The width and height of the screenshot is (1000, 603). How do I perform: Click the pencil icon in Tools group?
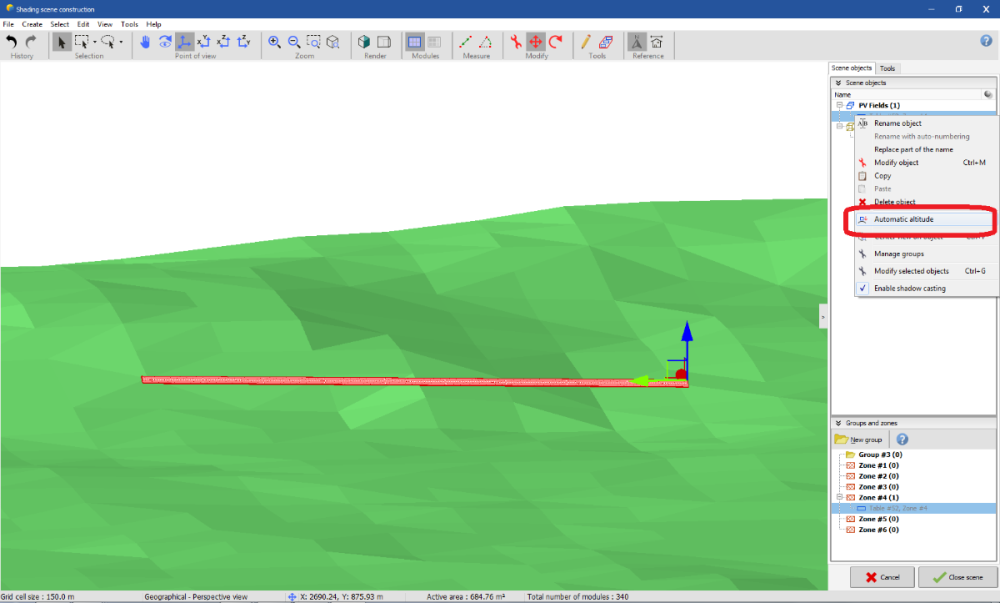click(x=587, y=42)
